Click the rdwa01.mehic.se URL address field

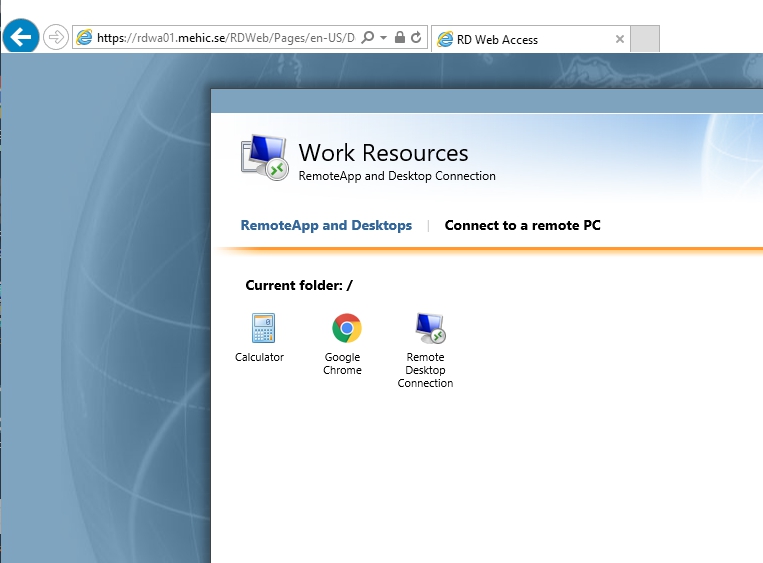[x=225, y=38]
